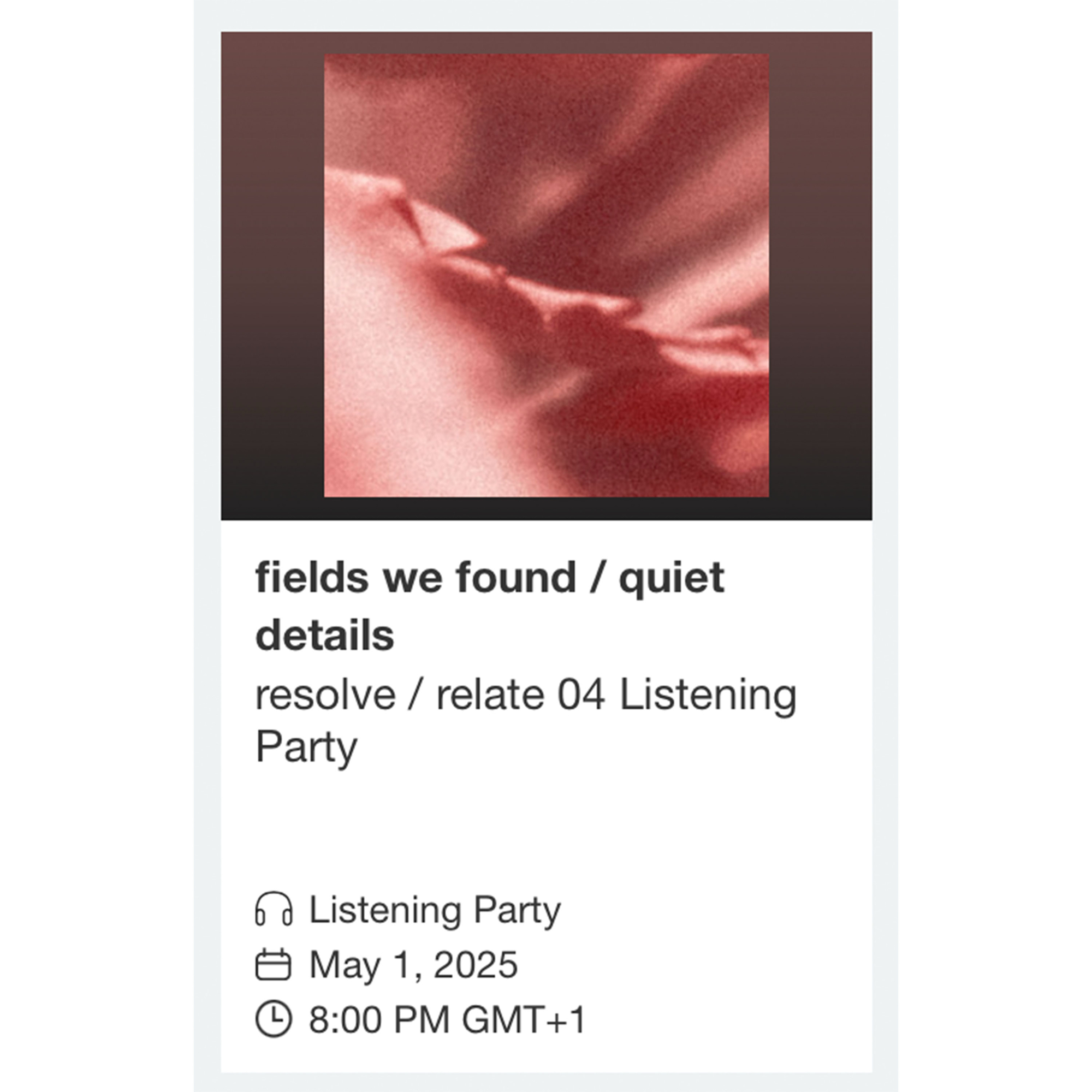Click the blank card area above Listening Party
The height and width of the screenshot is (1092, 1092).
[x=546, y=825]
